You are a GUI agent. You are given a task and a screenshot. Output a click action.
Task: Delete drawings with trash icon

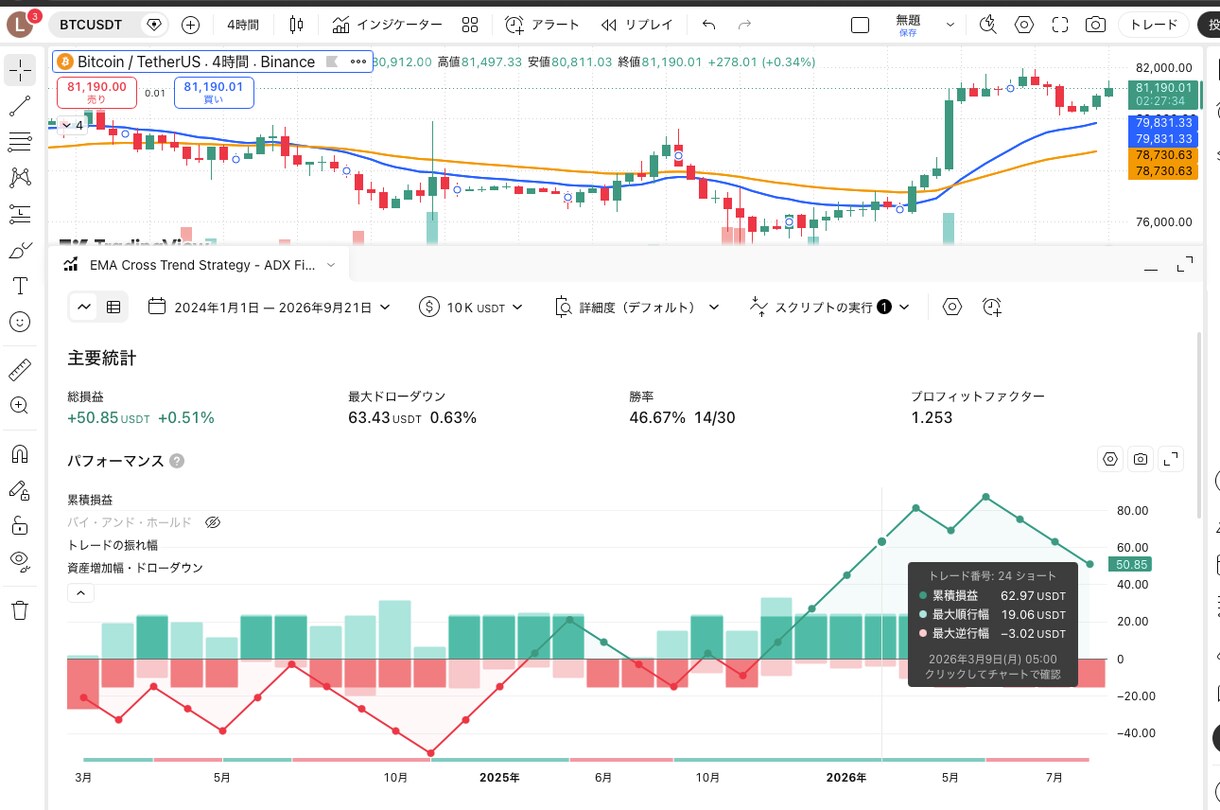[x=19, y=609]
